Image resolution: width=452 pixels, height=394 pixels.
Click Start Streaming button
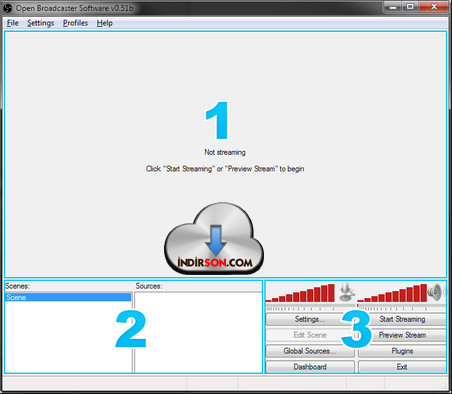click(x=402, y=319)
